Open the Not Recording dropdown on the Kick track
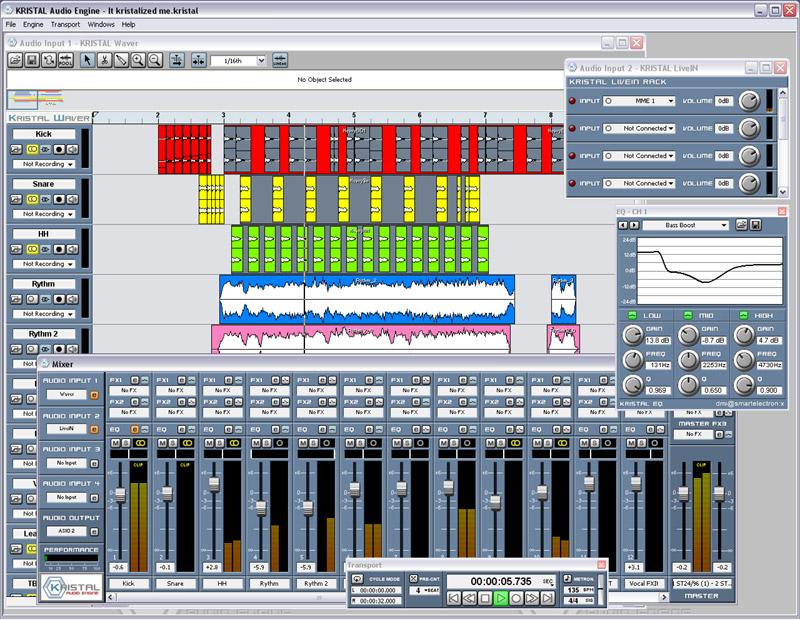800x620 pixels. (x=43, y=164)
